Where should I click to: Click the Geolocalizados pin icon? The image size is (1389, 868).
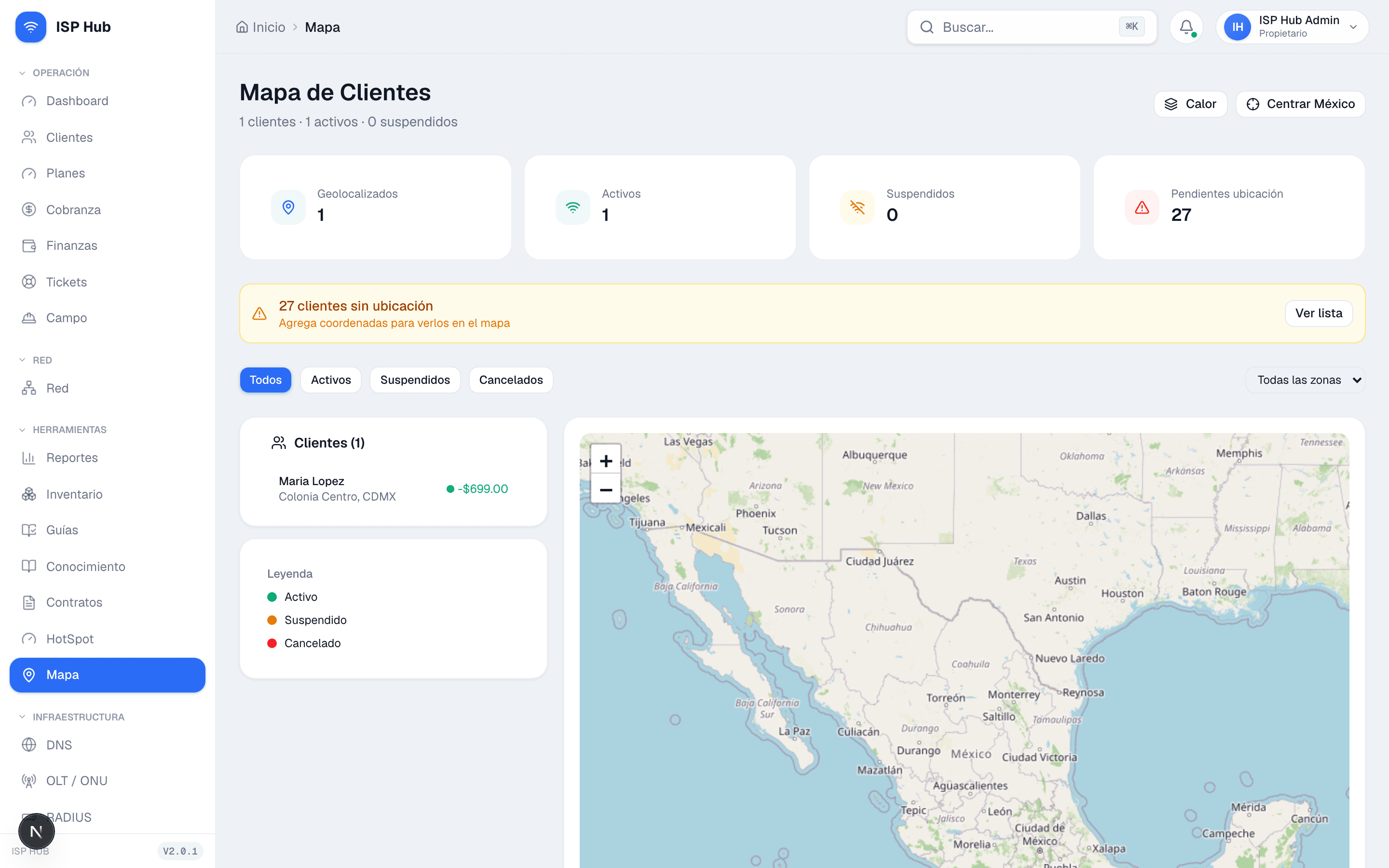pyautogui.click(x=288, y=207)
